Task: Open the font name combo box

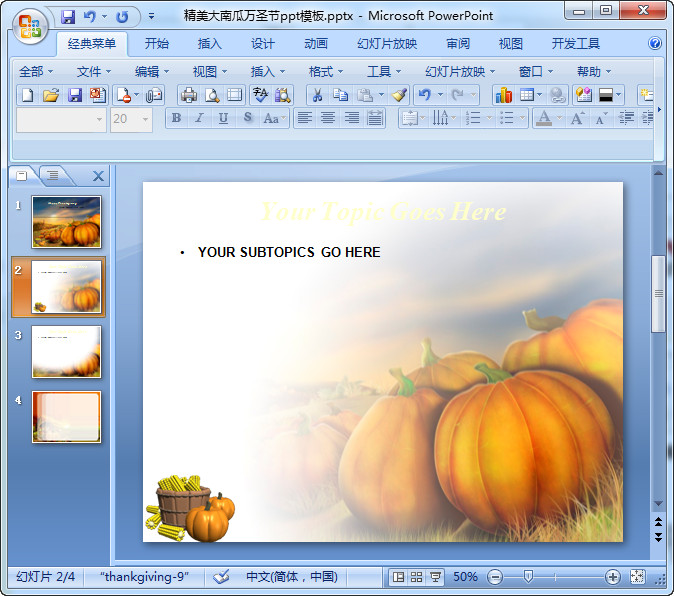Action: pyautogui.click(x=61, y=119)
